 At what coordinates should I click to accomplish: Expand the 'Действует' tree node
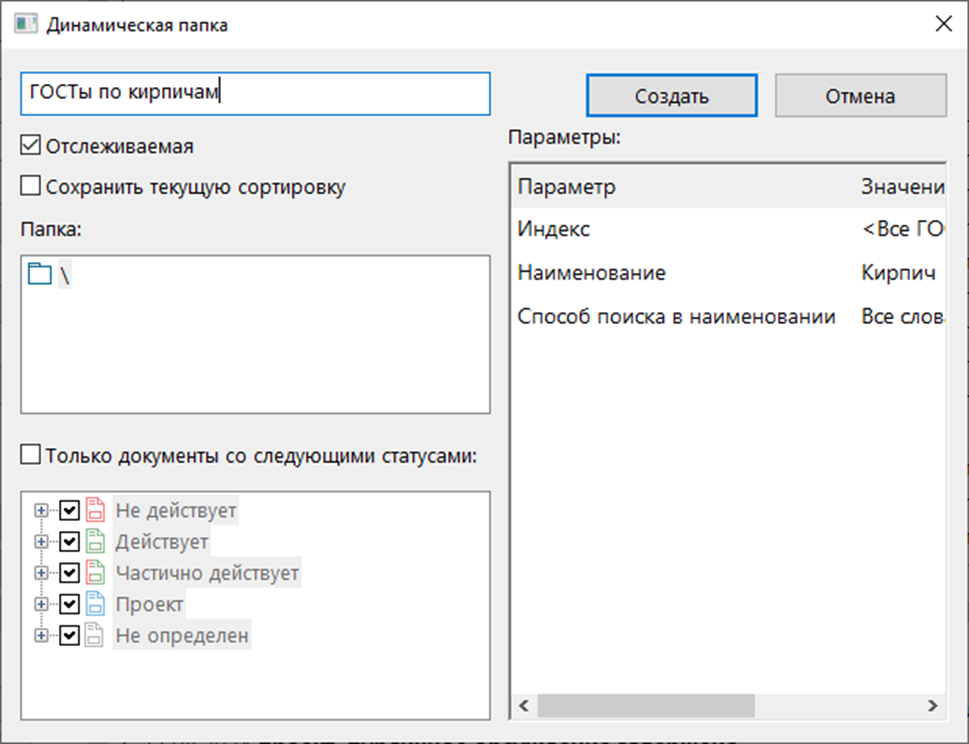[x=41, y=542]
